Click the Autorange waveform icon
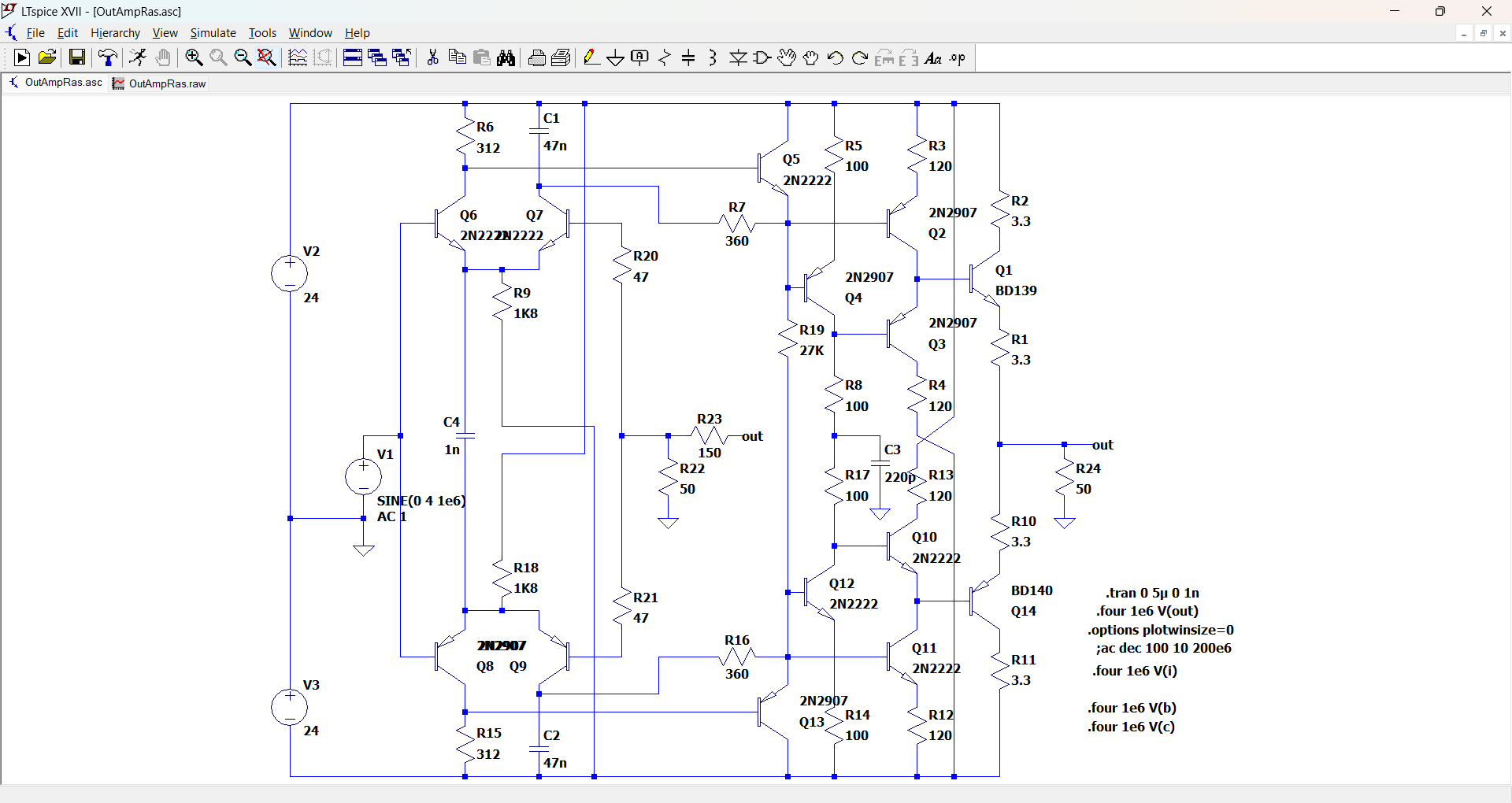 298,57
